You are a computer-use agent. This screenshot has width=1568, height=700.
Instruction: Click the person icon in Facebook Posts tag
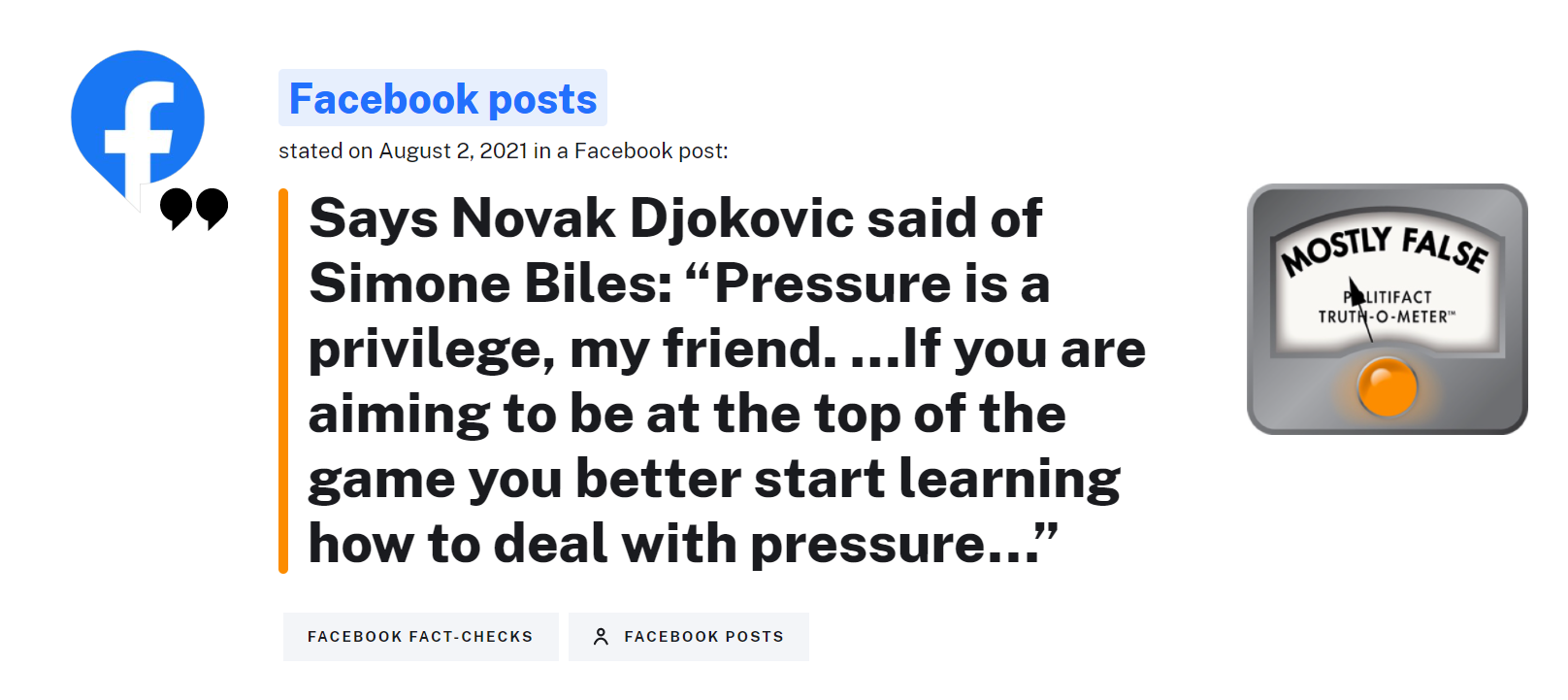tap(601, 637)
